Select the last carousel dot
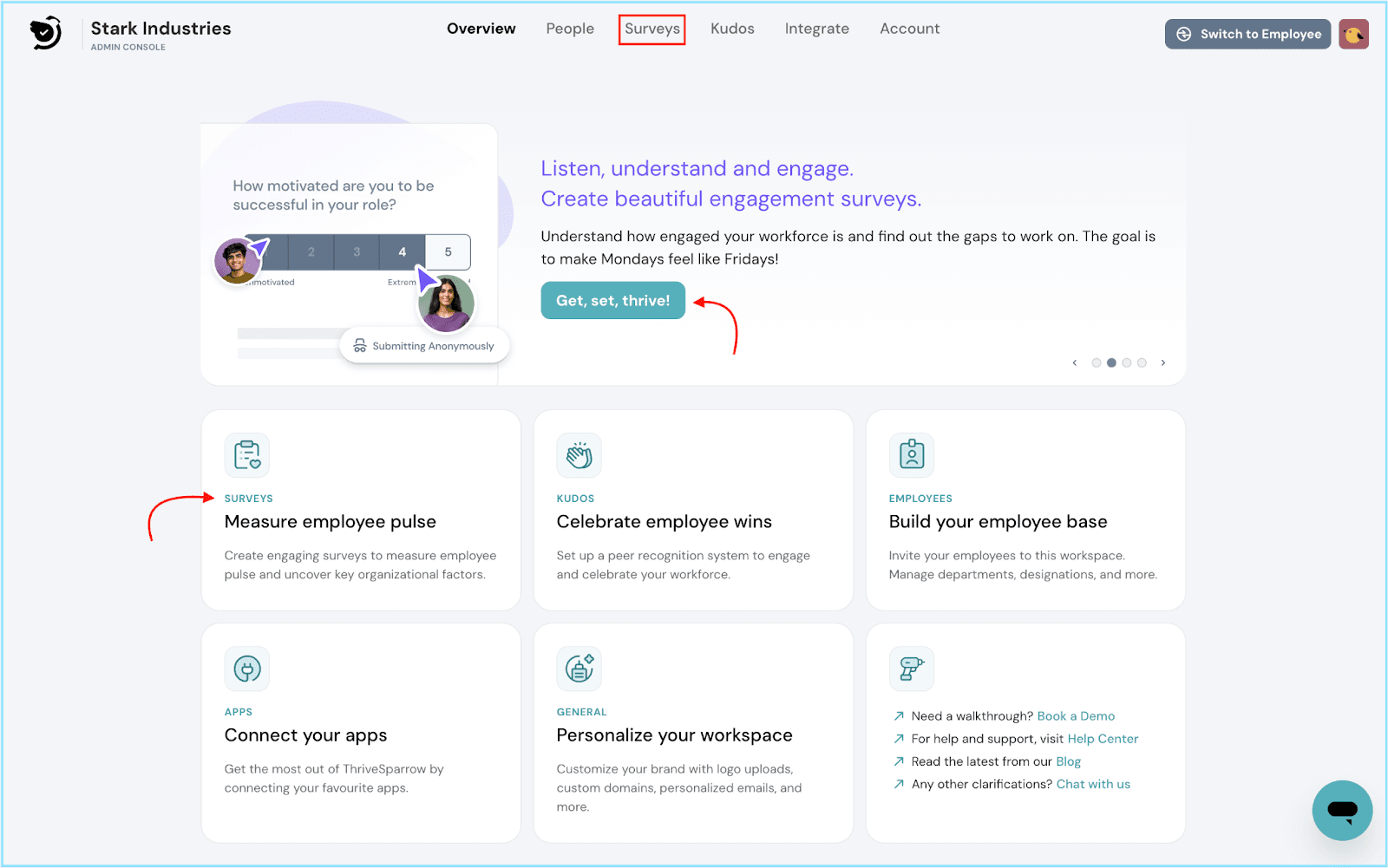The image size is (1388, 868). pos(1142,363)
